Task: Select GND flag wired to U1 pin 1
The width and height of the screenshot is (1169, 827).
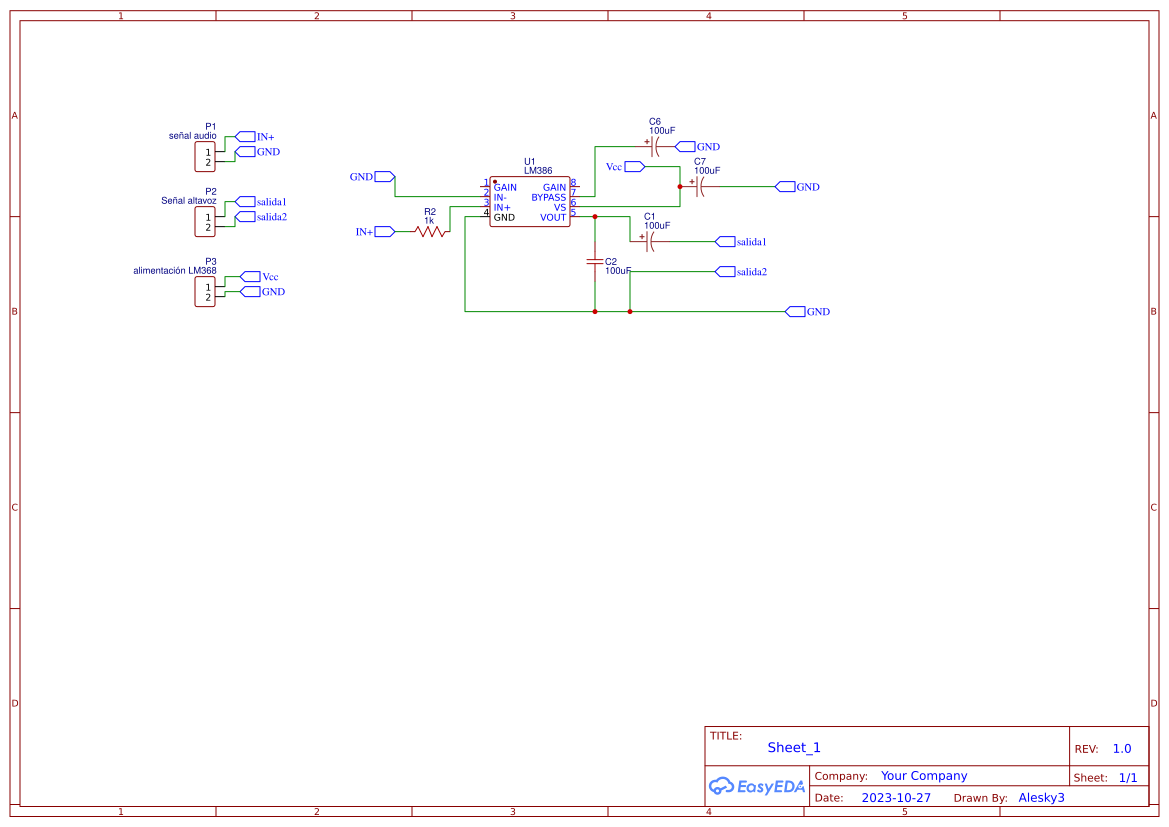Action: pyautogui.click(x=385, y=177)
